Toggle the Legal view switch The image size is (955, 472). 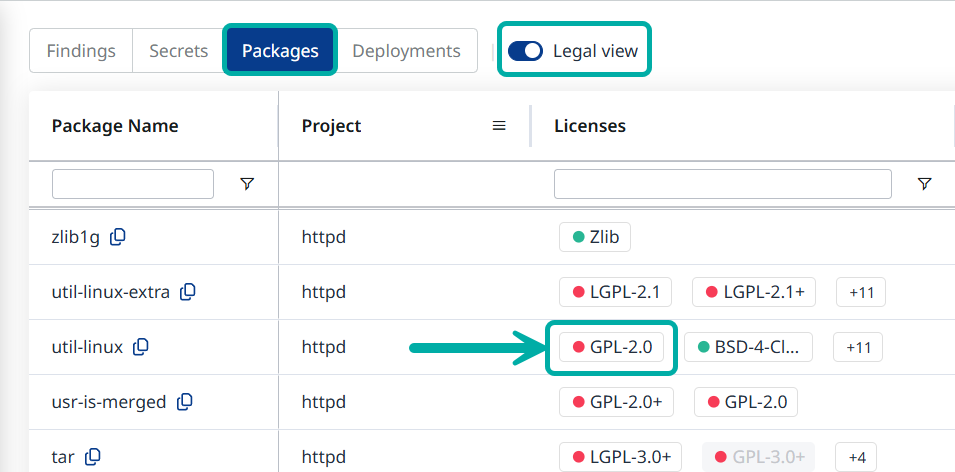click(525, 51)
